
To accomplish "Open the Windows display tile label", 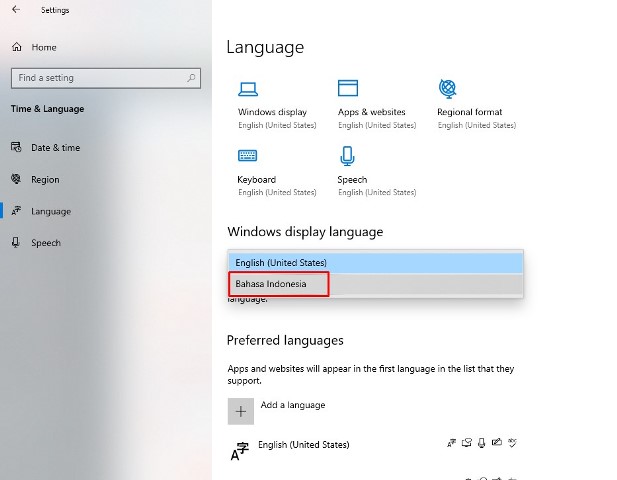I will pyautogui.click(x=272, y=112).
